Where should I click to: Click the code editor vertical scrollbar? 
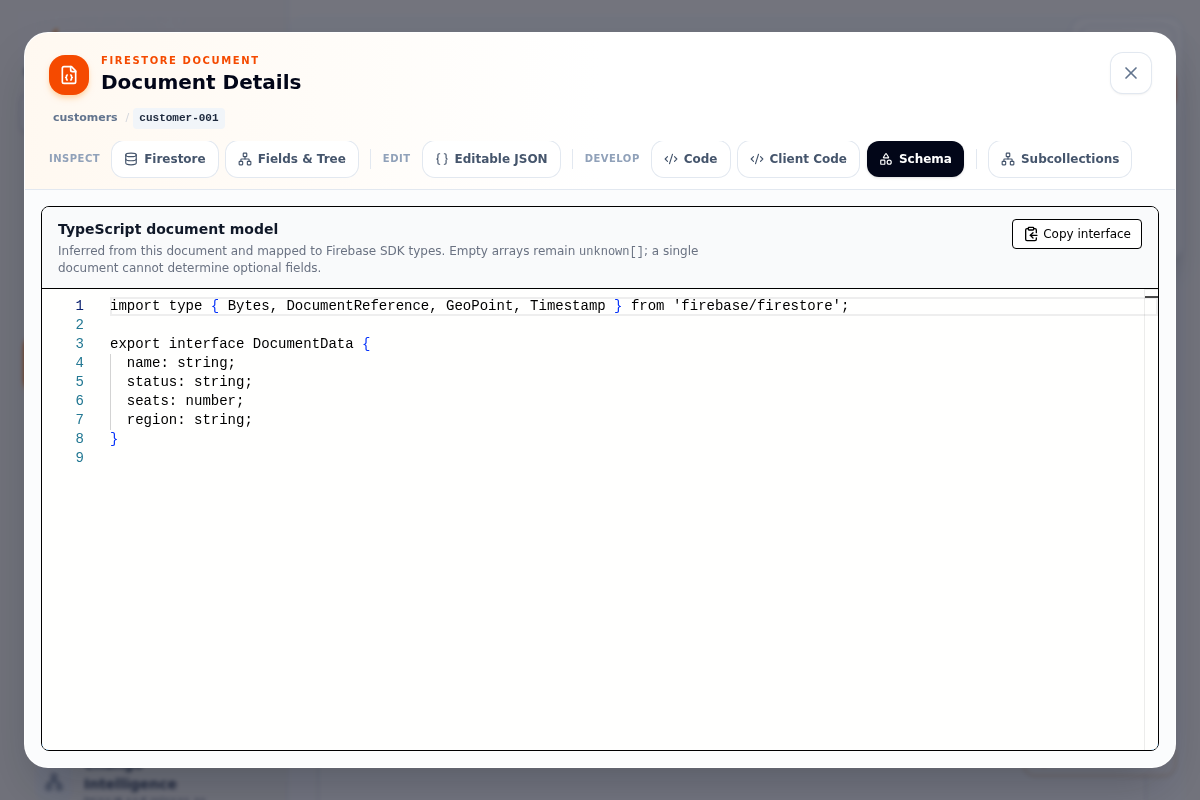click(x=1151, y=519)
